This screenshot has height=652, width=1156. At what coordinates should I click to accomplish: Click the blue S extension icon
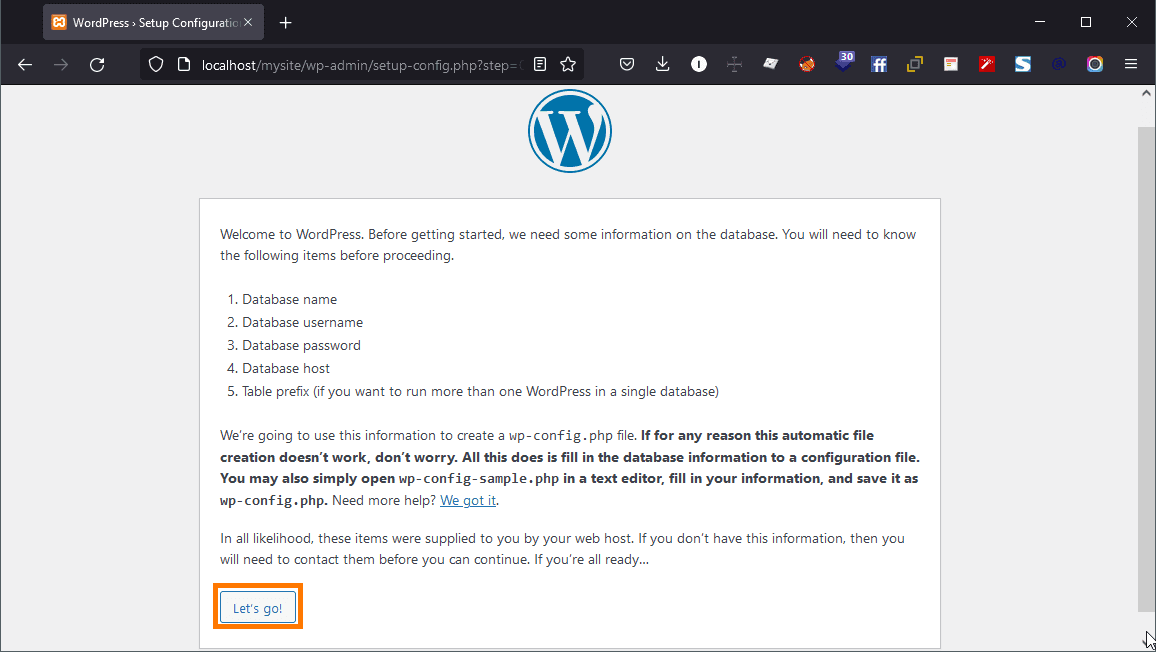point(1023,65)
